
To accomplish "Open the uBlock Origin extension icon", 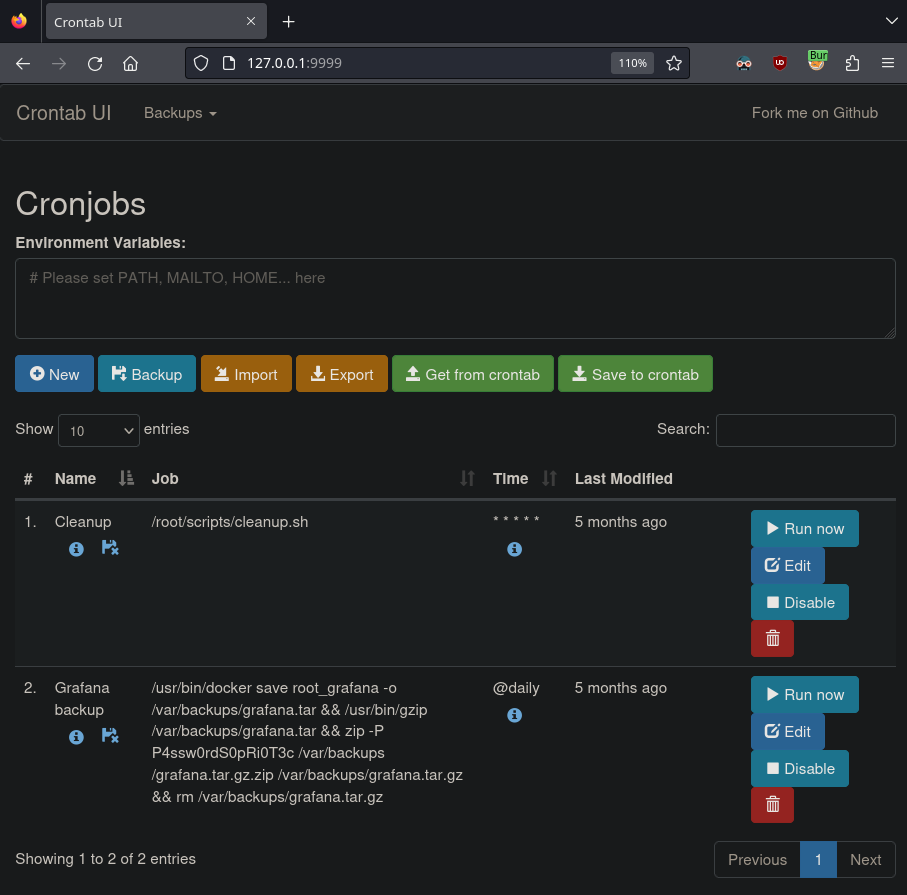I will [x=780, y=63].
